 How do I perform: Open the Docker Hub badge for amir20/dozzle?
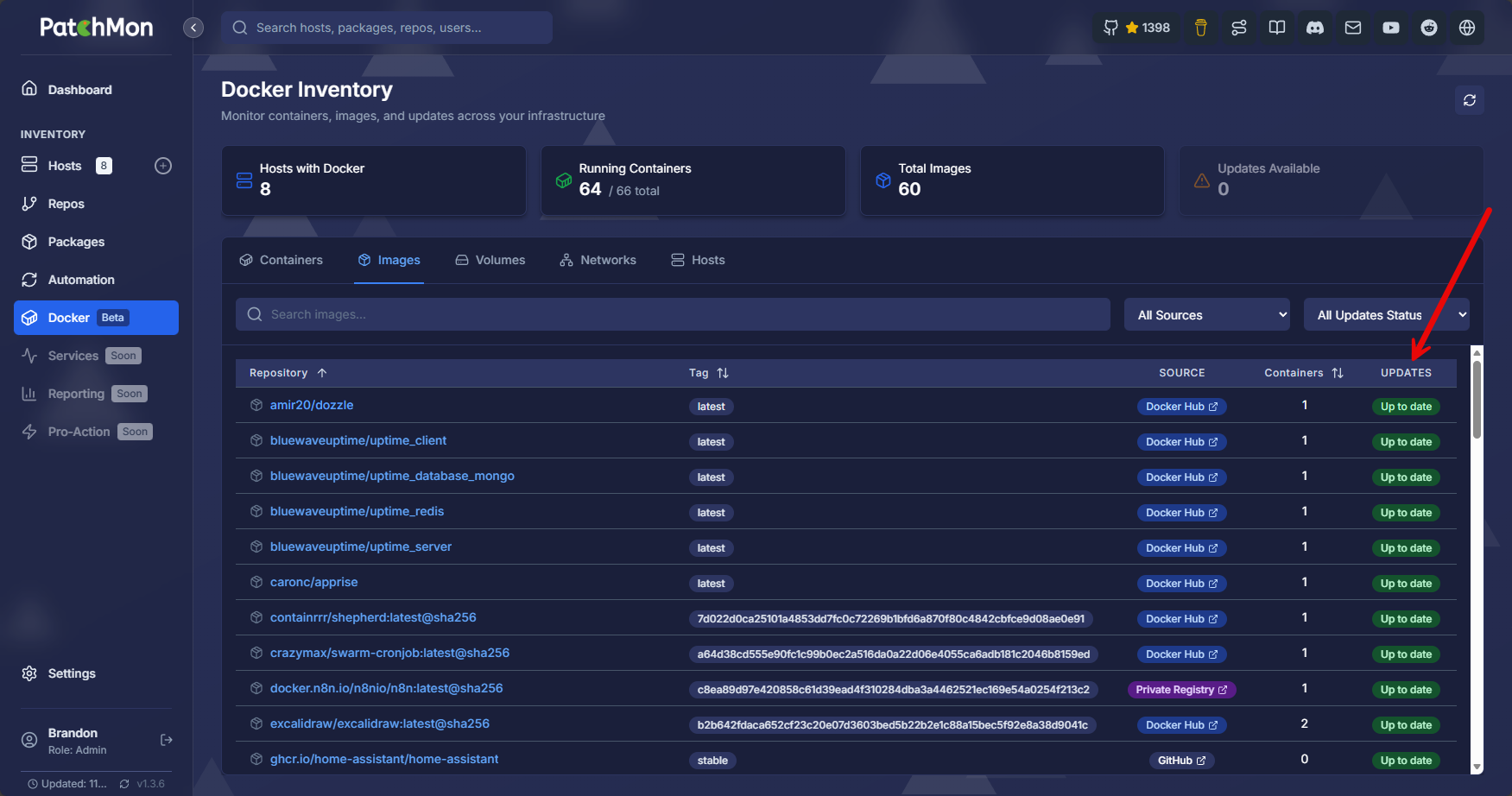tap(1181, 407)
